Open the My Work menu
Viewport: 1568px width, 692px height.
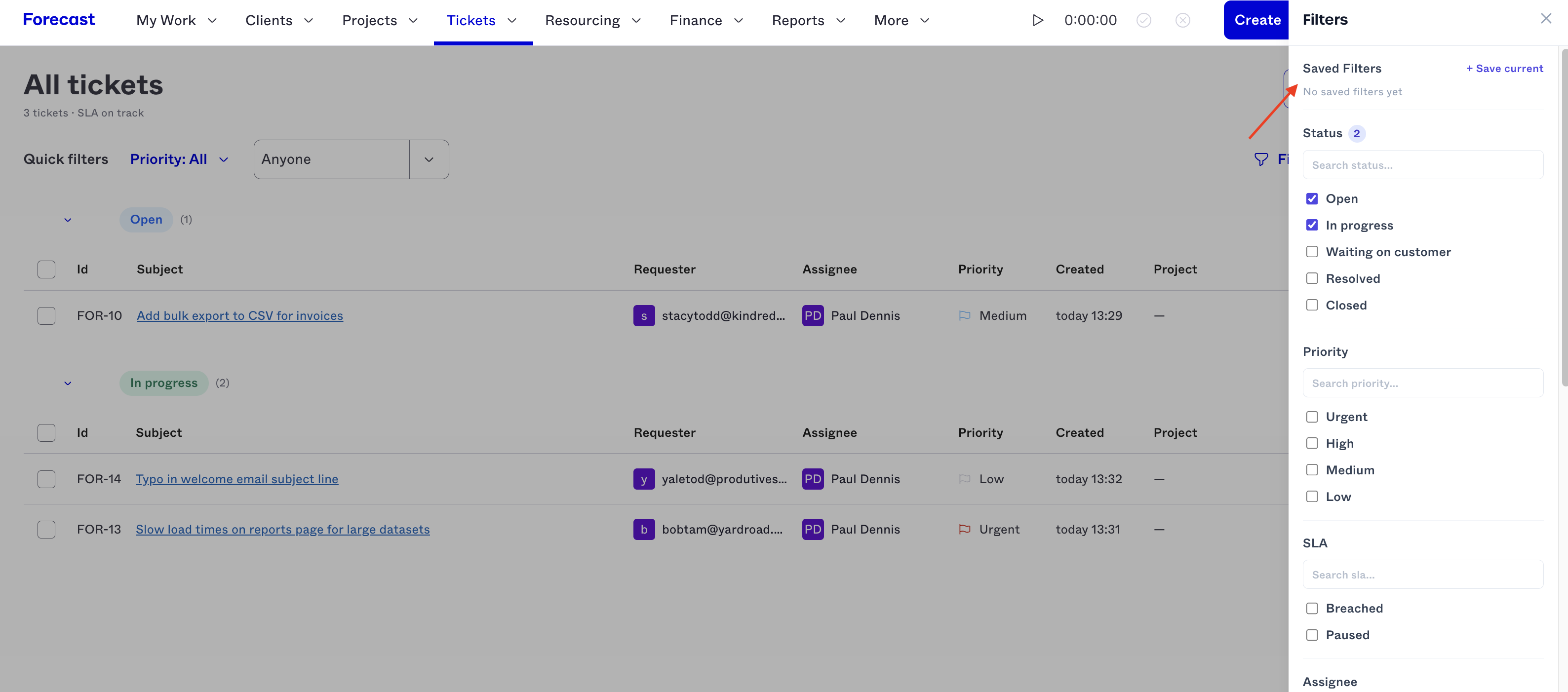(177, 20)
